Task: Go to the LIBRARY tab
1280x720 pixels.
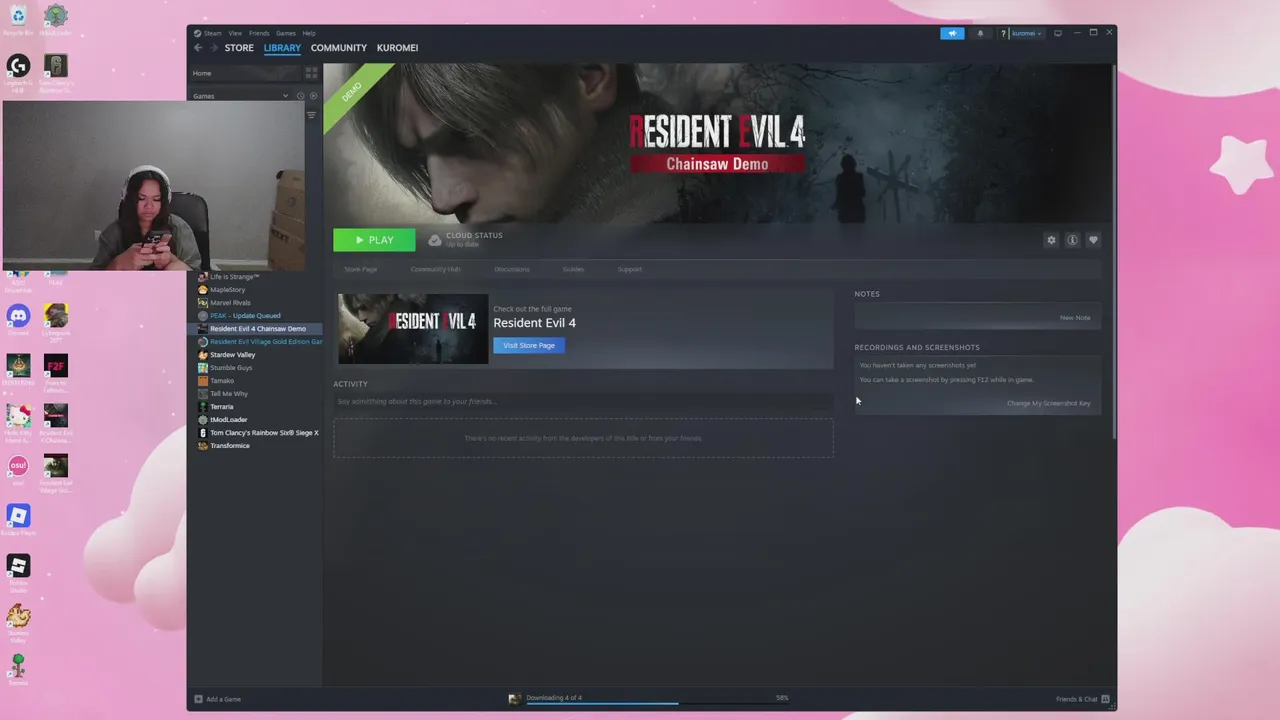Action: coord(282,48)
